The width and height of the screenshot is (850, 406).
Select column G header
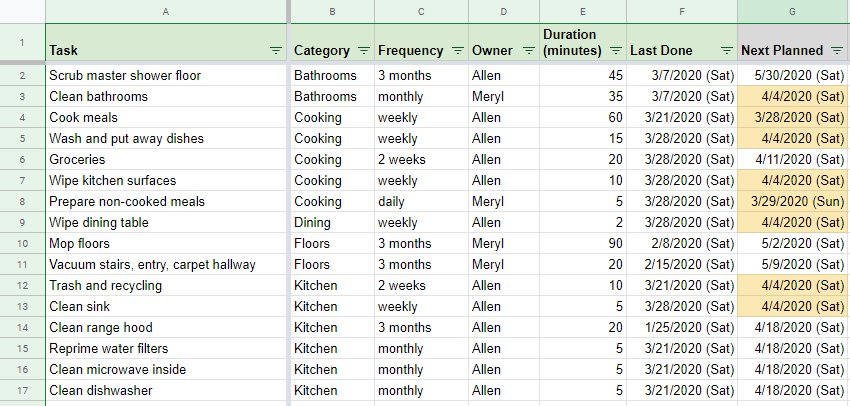click(x=793, y=11)
